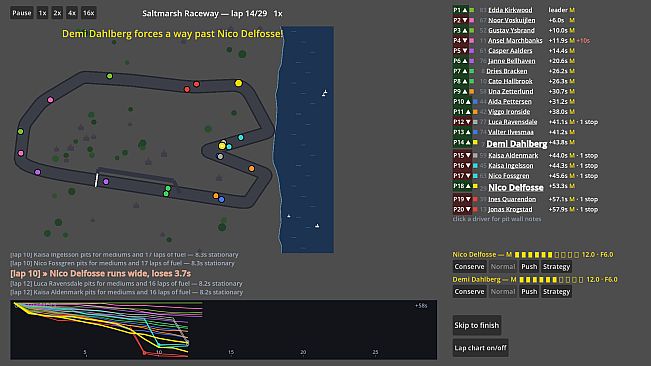Set Nico Delfosse to Conserve mode
Image resolution: width=651 pixels, height=366 pixels.
click(x=469, y=267)
